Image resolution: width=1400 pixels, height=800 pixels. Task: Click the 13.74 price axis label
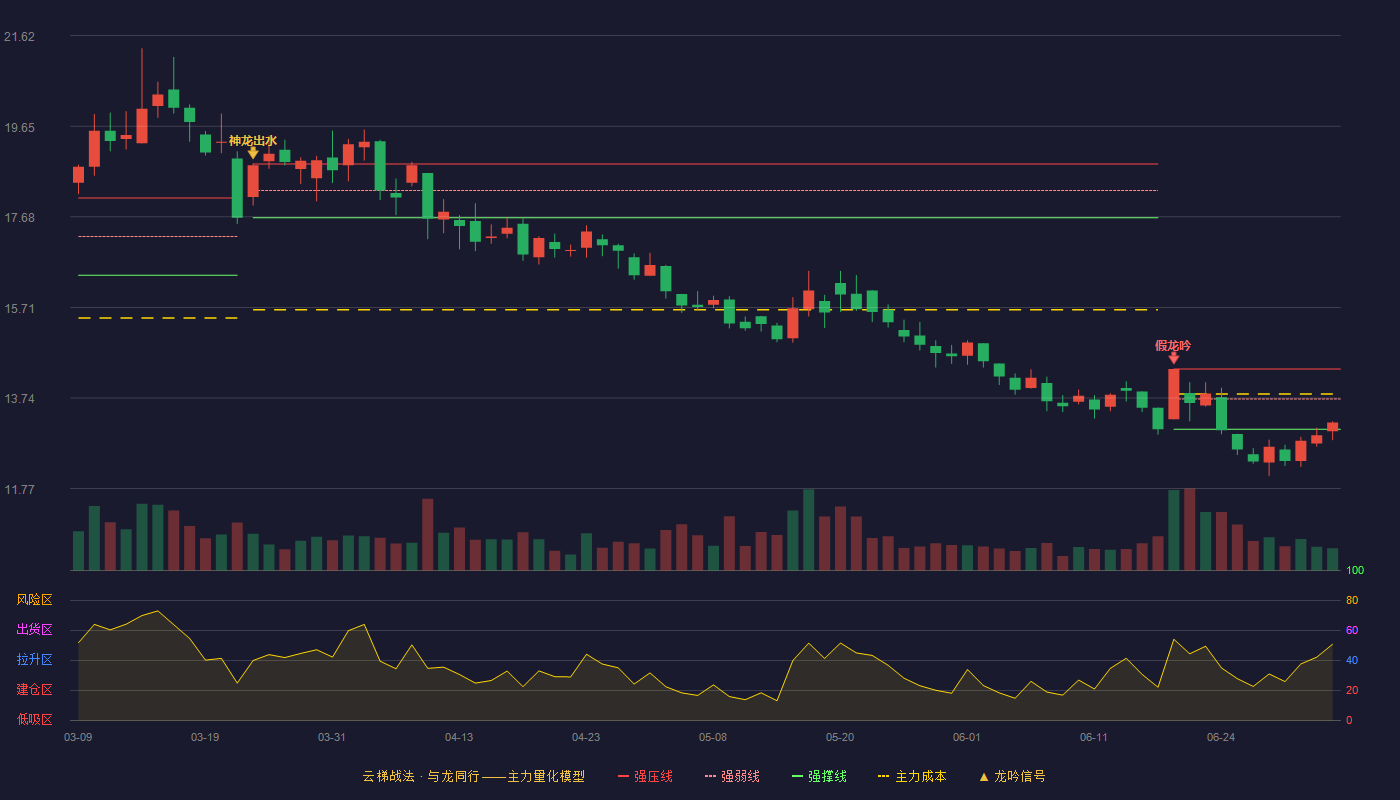pyautogui.click(x=19, y=399)
